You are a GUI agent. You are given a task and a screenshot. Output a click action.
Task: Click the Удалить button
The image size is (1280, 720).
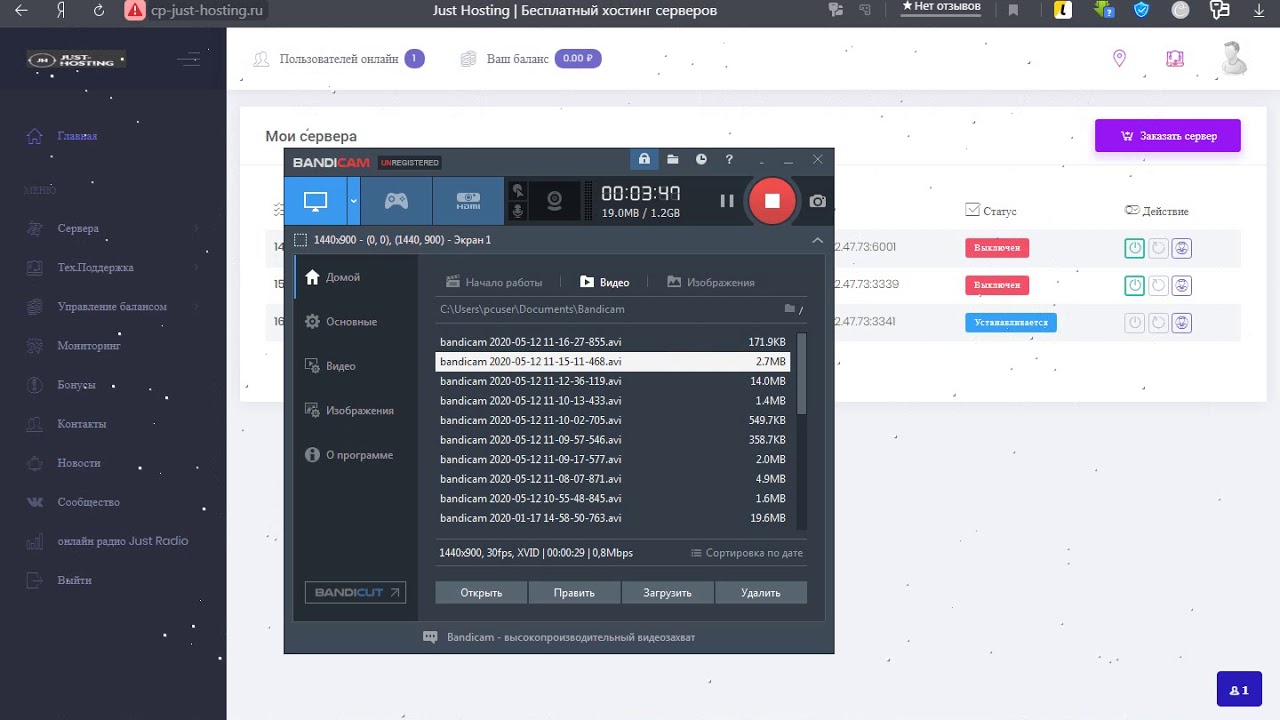761,593
